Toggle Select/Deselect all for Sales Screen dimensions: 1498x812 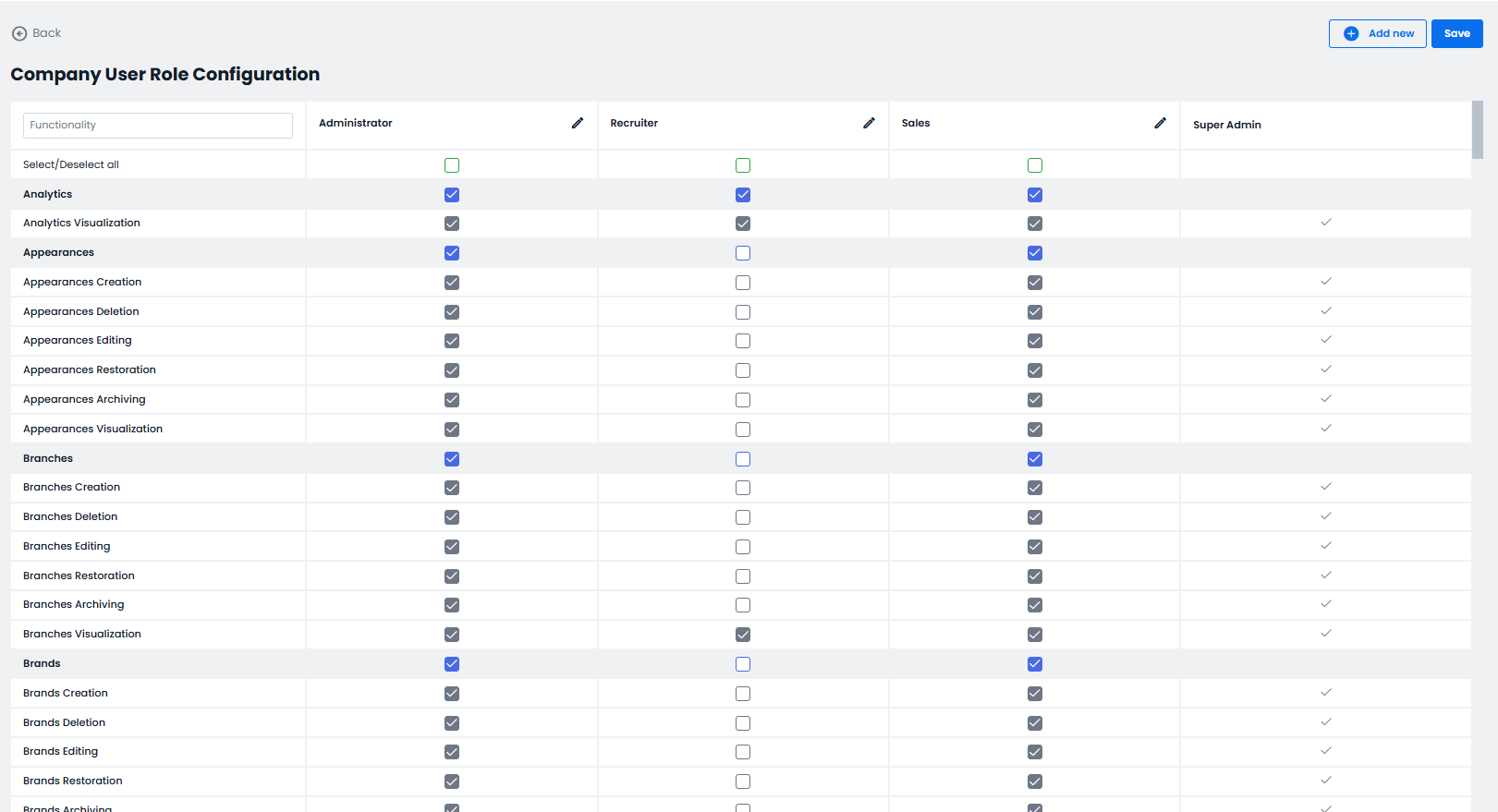coord(1035,165)
